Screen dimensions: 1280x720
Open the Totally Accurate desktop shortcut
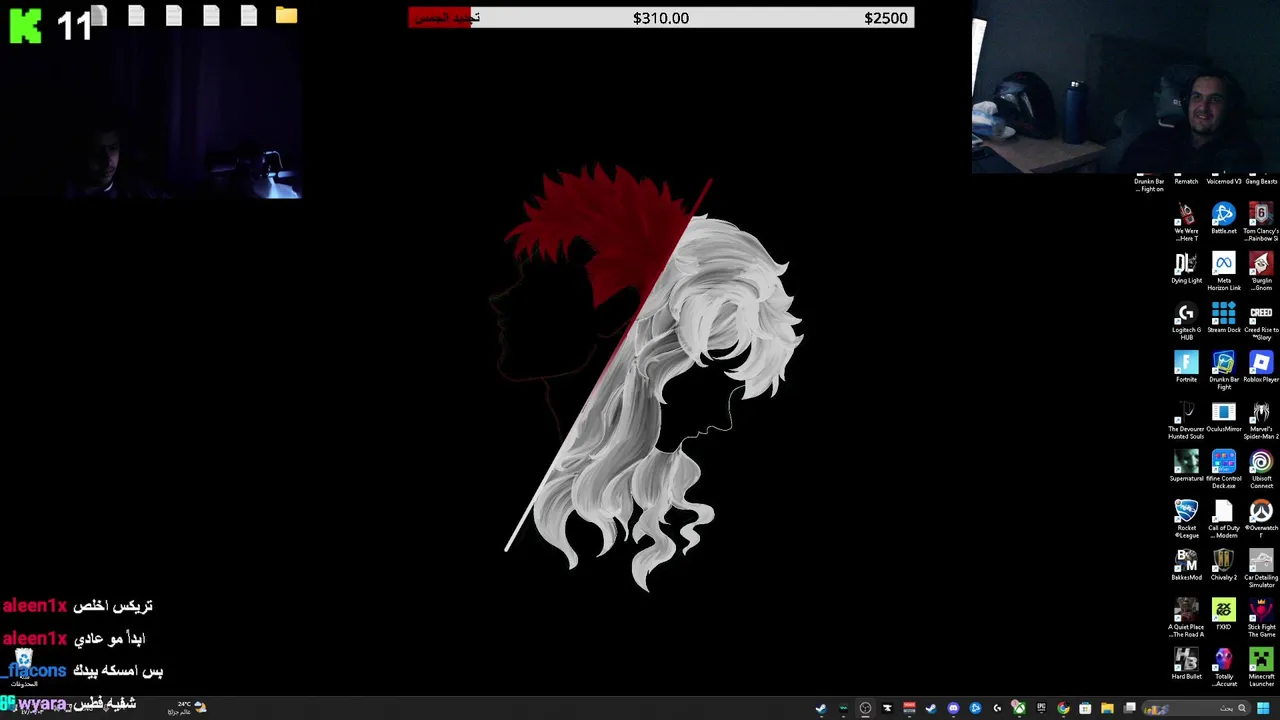[1223, 668]
